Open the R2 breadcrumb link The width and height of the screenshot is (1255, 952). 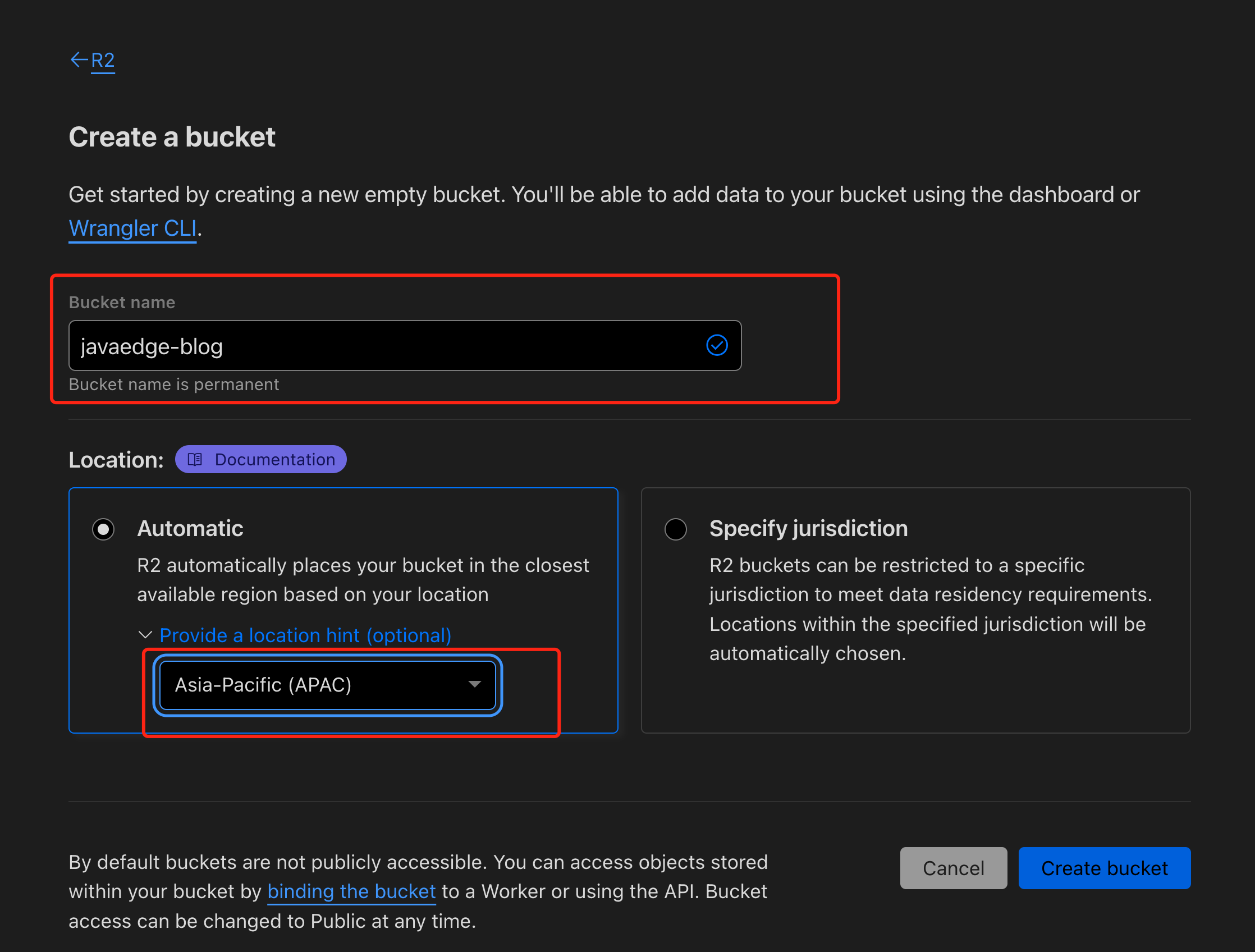pos(103,60)
